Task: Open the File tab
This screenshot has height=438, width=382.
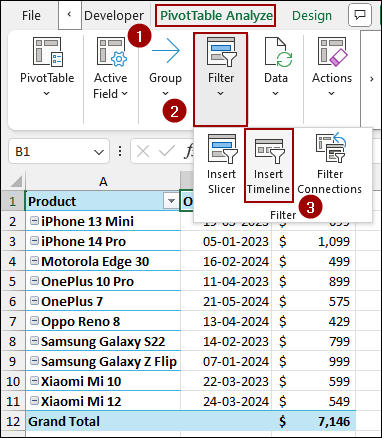Action: 31,15
